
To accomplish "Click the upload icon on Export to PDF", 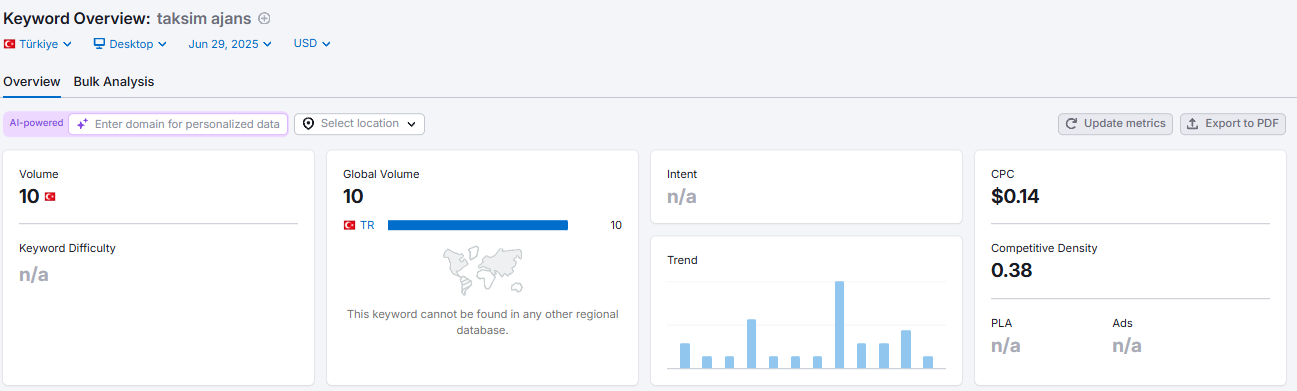I will 1192,124.
